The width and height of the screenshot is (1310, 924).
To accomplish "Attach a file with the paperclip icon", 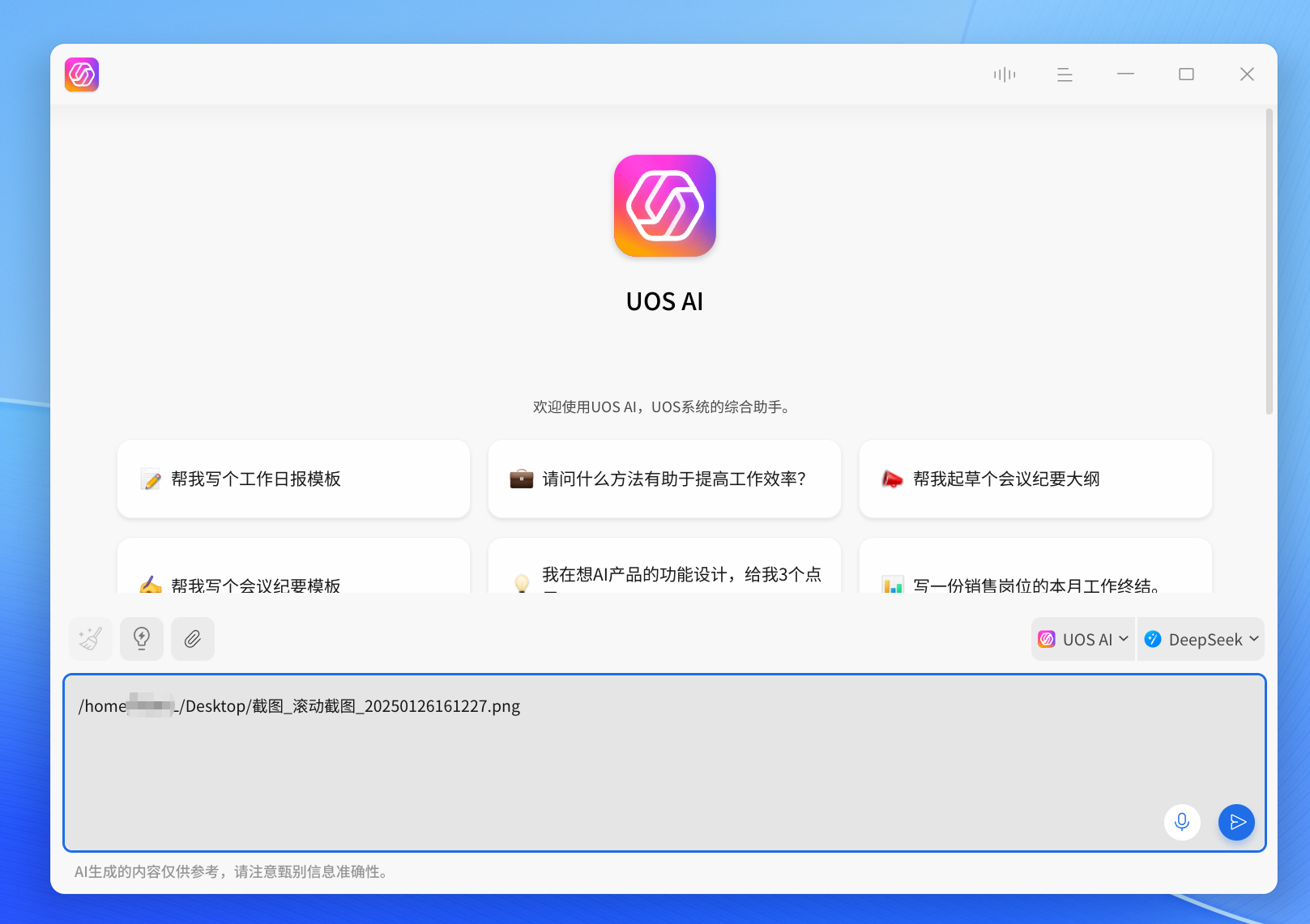I will (193, 639).
